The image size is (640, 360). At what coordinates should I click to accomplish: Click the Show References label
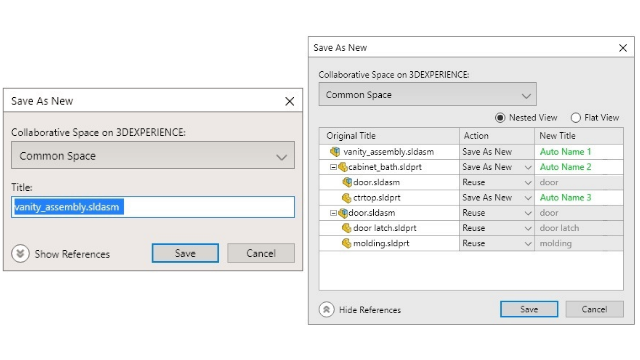pyautogui.click(x=72, y=254)
